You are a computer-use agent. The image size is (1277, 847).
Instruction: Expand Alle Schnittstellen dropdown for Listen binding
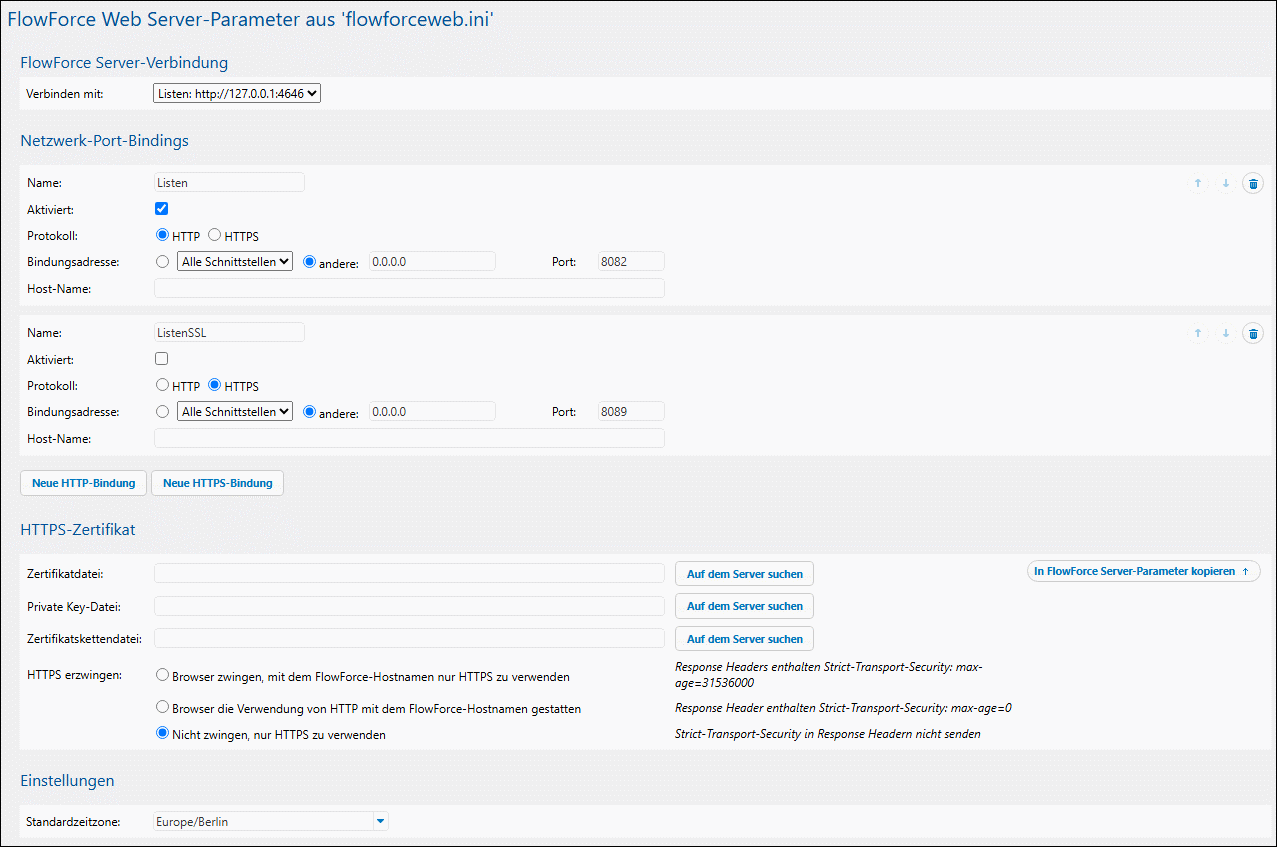pos(235,261)
